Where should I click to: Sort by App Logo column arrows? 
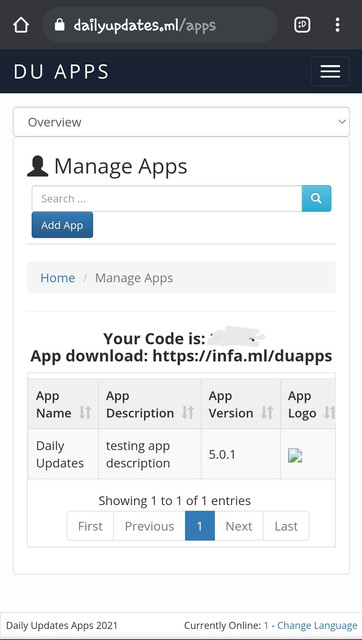[x=329, y=413]
